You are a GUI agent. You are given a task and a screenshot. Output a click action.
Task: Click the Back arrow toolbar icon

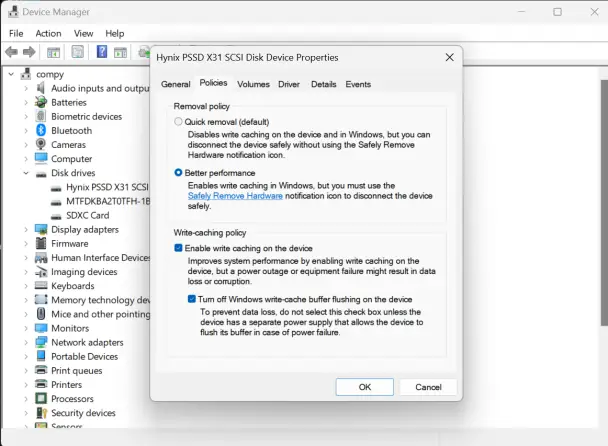tap(11, 52)
